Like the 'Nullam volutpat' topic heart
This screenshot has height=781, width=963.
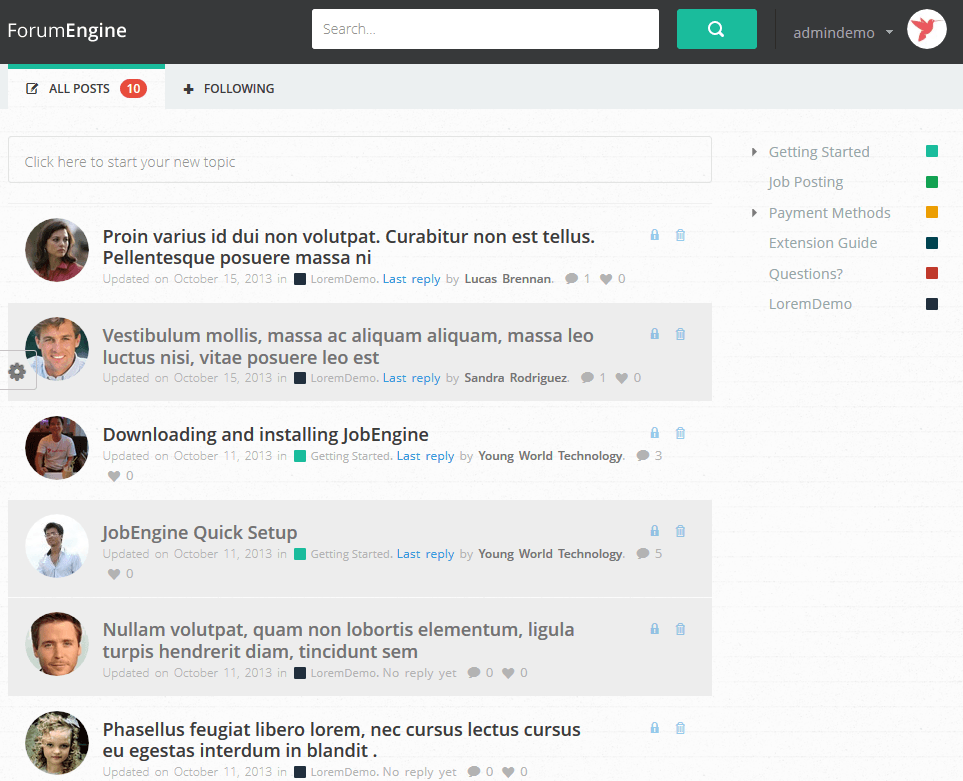pyautogui.click(x=509, y=673)
